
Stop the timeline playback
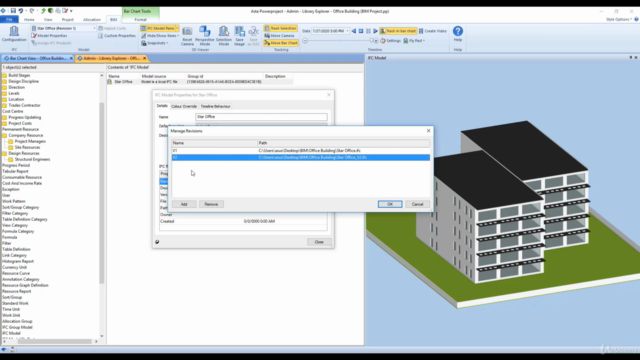[x=361, y=31]
